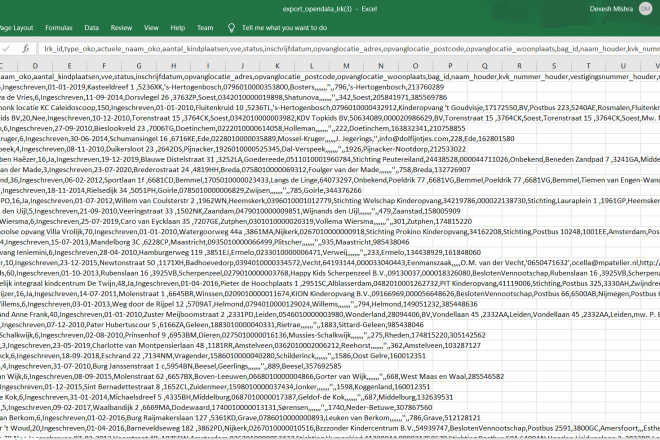Select column U header
The image size is (660, 440).
click(623, 66)
